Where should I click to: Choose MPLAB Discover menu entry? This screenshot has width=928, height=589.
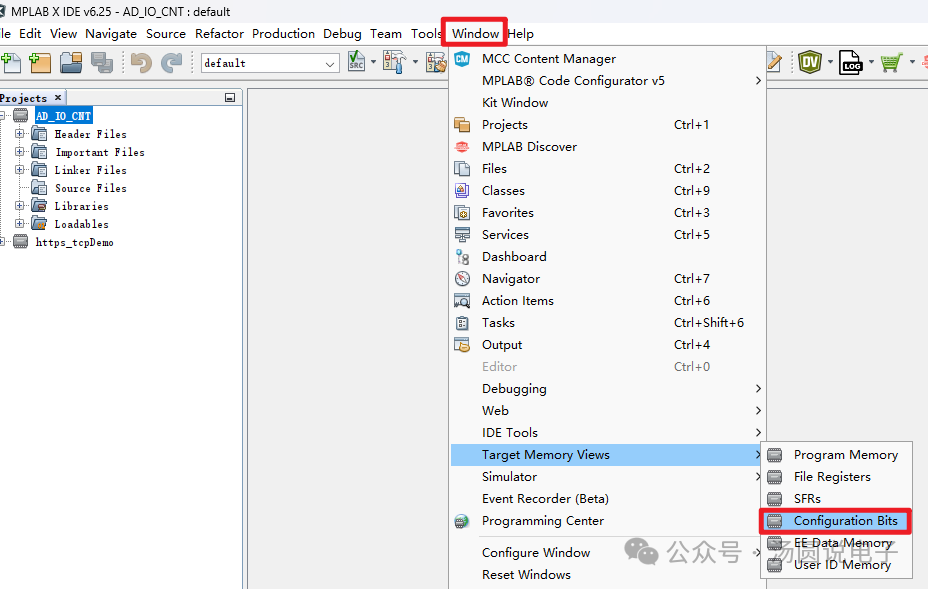(608, 146)
